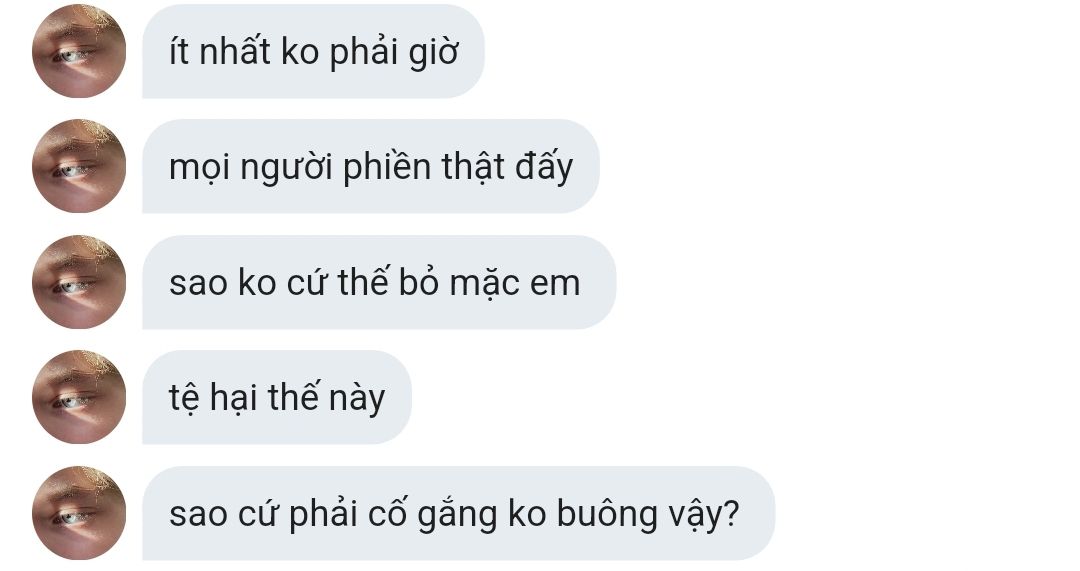Screen dimensions: 1080x571
Task: Select profile picture beside "sao ko cứ thế bỏ mặc em"
Action: [x=79, y=282]
